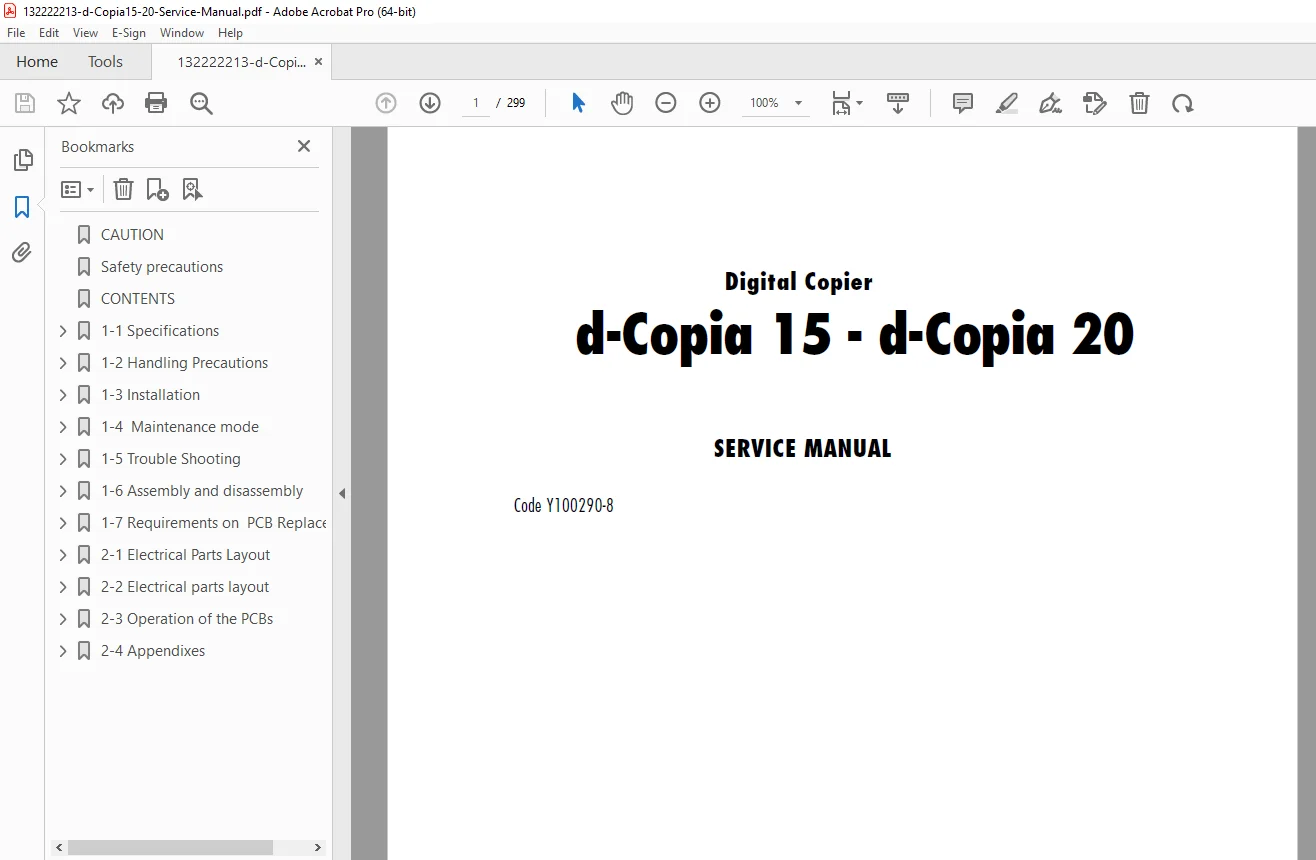Switch to the Tools tab
Viewport: 1316px width, 860px height.
[x=105, y=61]
